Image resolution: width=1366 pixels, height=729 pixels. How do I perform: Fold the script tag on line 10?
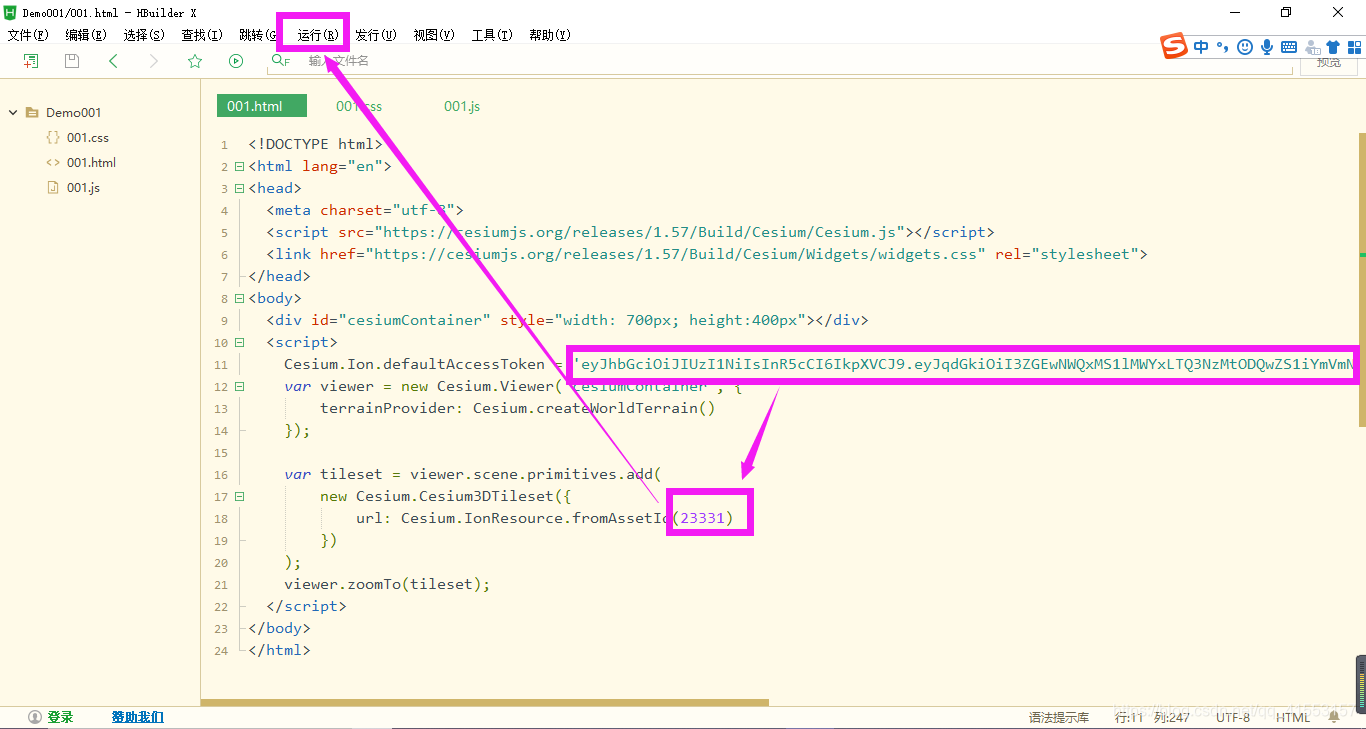click(239, 343)
